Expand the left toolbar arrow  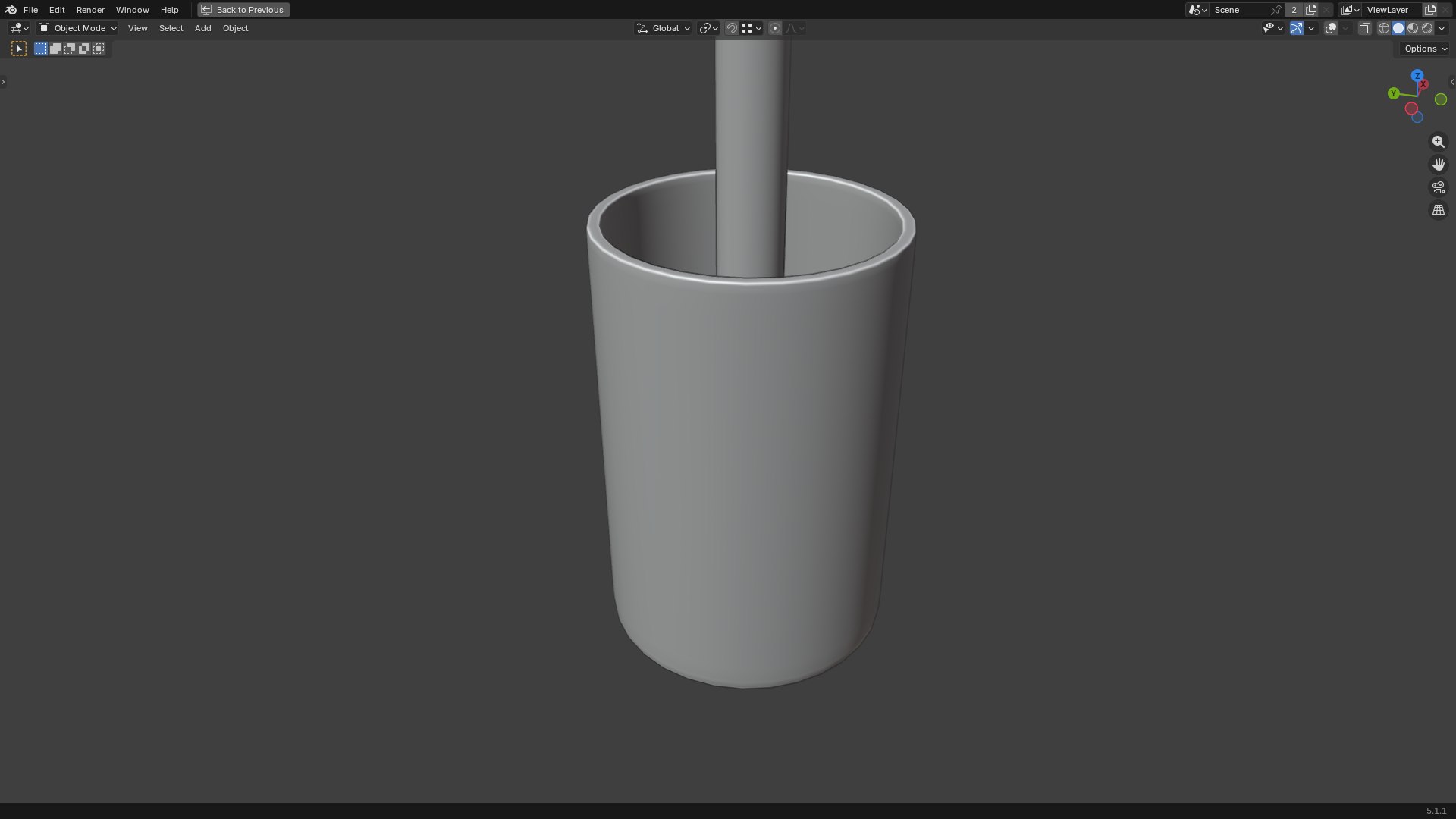[x=3, y=81]
